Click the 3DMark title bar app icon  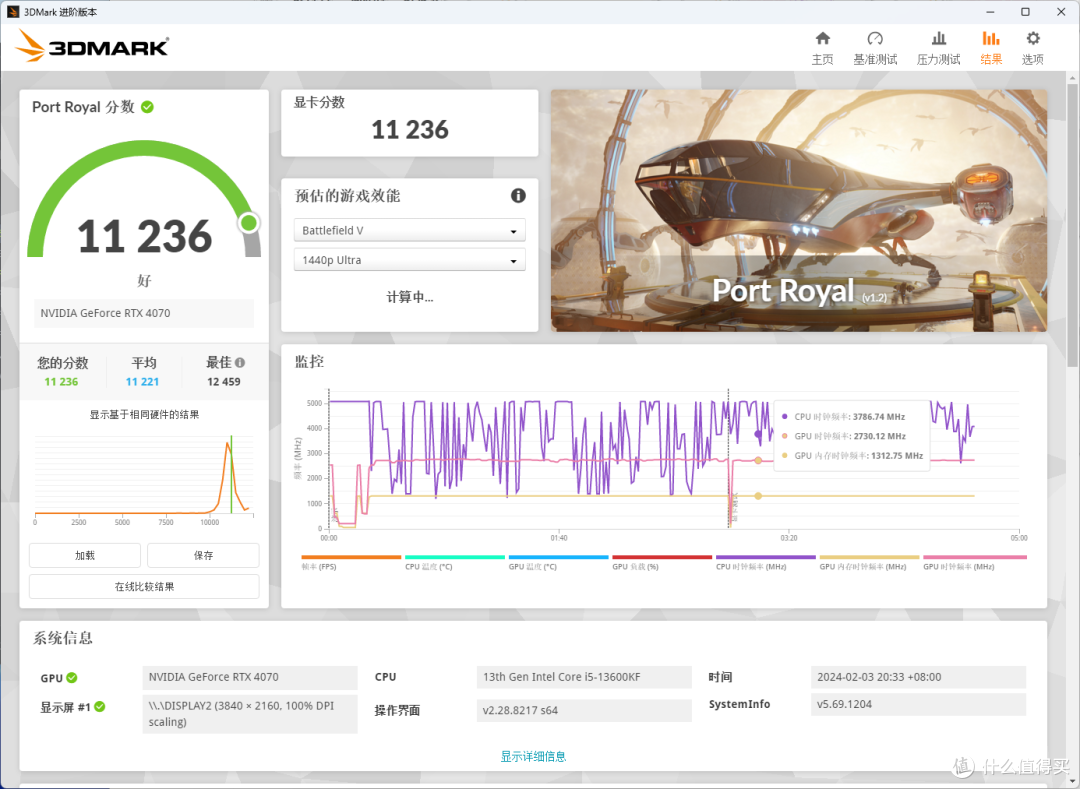[x=12, y=12]
